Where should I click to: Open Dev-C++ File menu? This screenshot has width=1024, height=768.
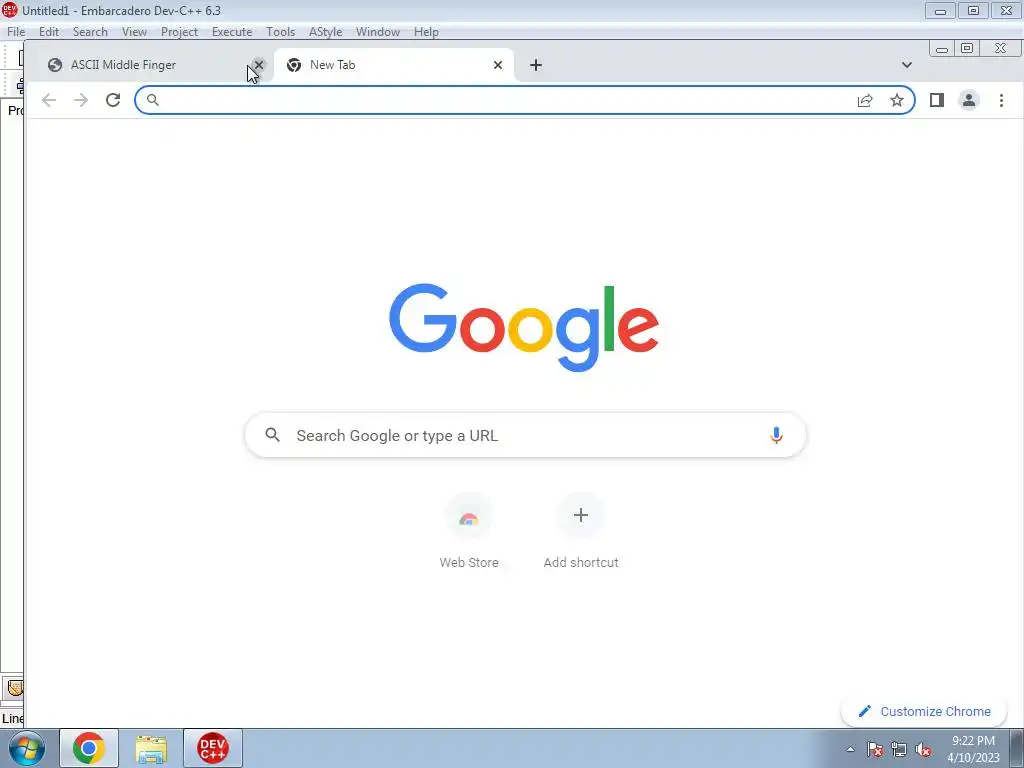coord(16,31)
